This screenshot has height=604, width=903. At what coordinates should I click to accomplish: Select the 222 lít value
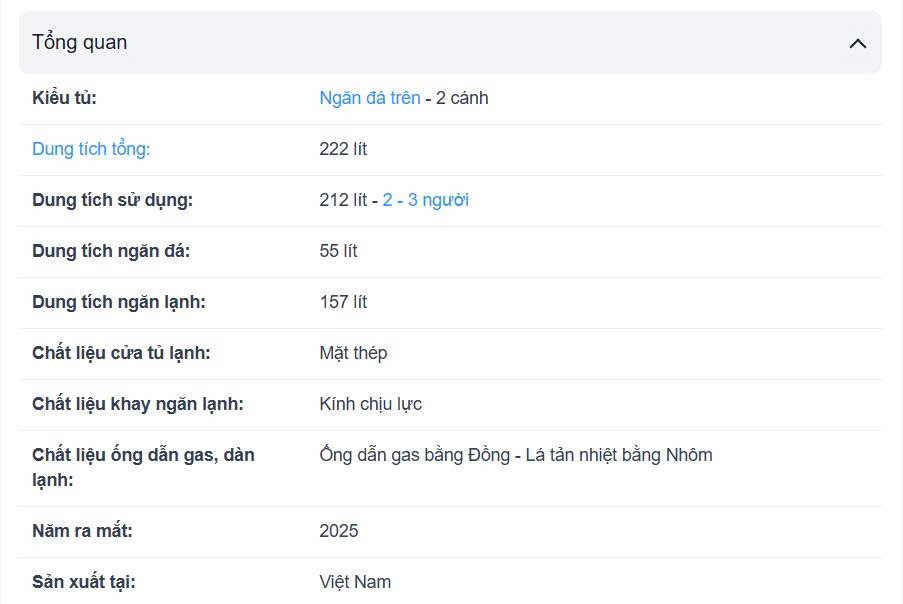pyautogui.click(x=343, y=149)
